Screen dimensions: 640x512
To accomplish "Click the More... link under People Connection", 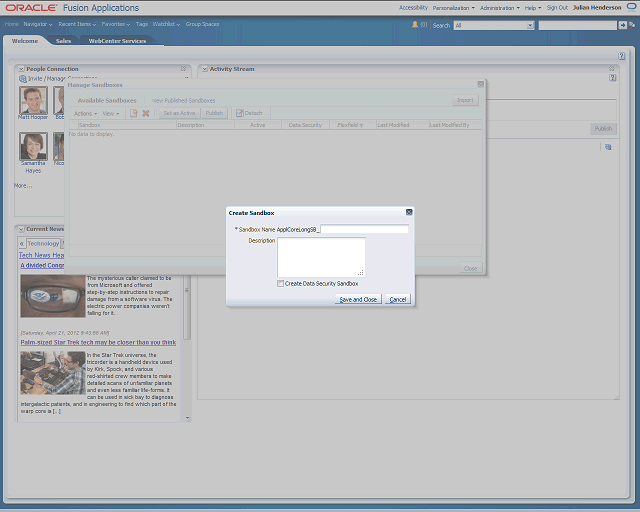I will tap(23, 185).
